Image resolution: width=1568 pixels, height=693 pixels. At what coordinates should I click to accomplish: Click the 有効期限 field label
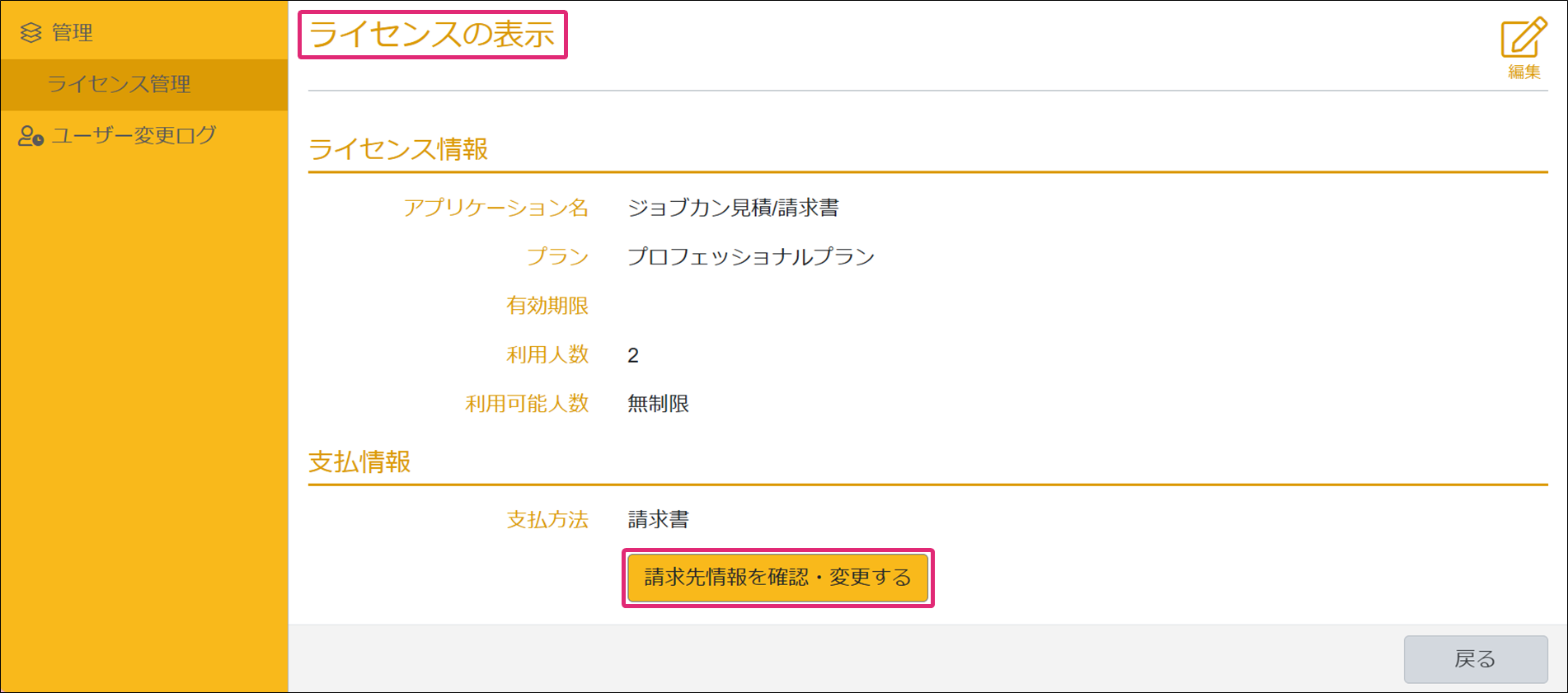pyautogui.click(x=547, y=306)
